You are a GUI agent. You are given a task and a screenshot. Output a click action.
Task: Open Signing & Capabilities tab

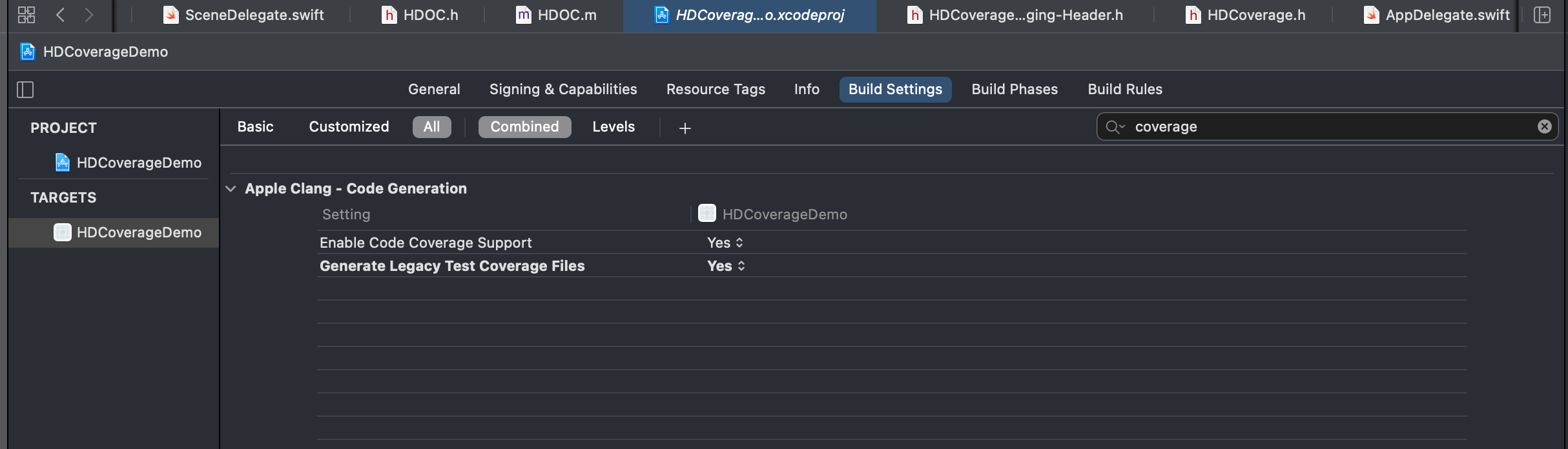tap(563, 90)
